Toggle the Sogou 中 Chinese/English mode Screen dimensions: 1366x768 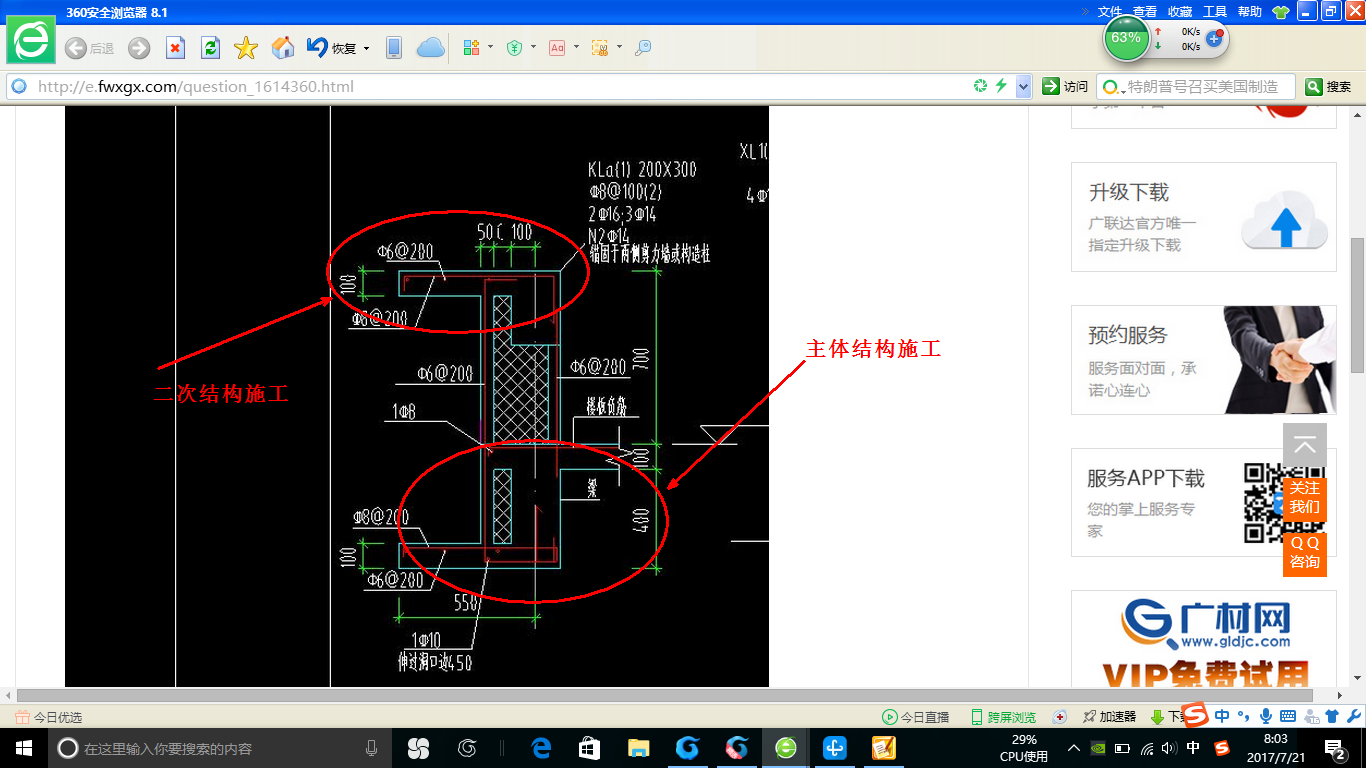1222,716
